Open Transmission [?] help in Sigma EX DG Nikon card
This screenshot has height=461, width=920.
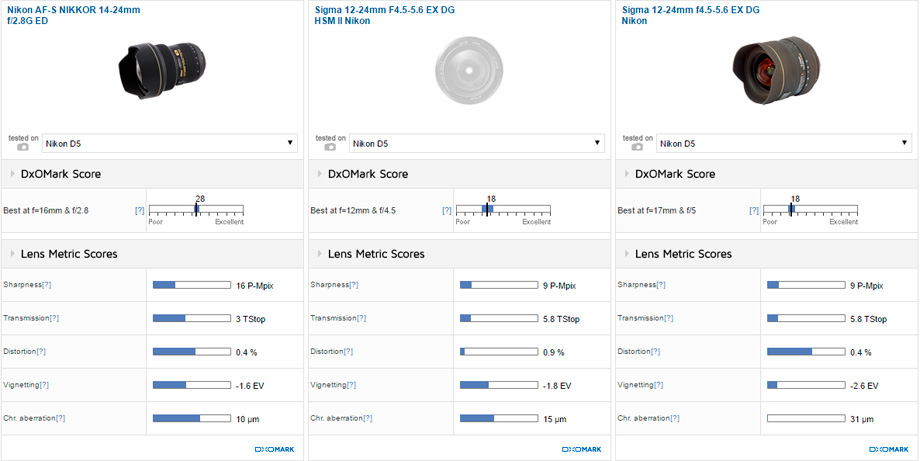point(669,318)
